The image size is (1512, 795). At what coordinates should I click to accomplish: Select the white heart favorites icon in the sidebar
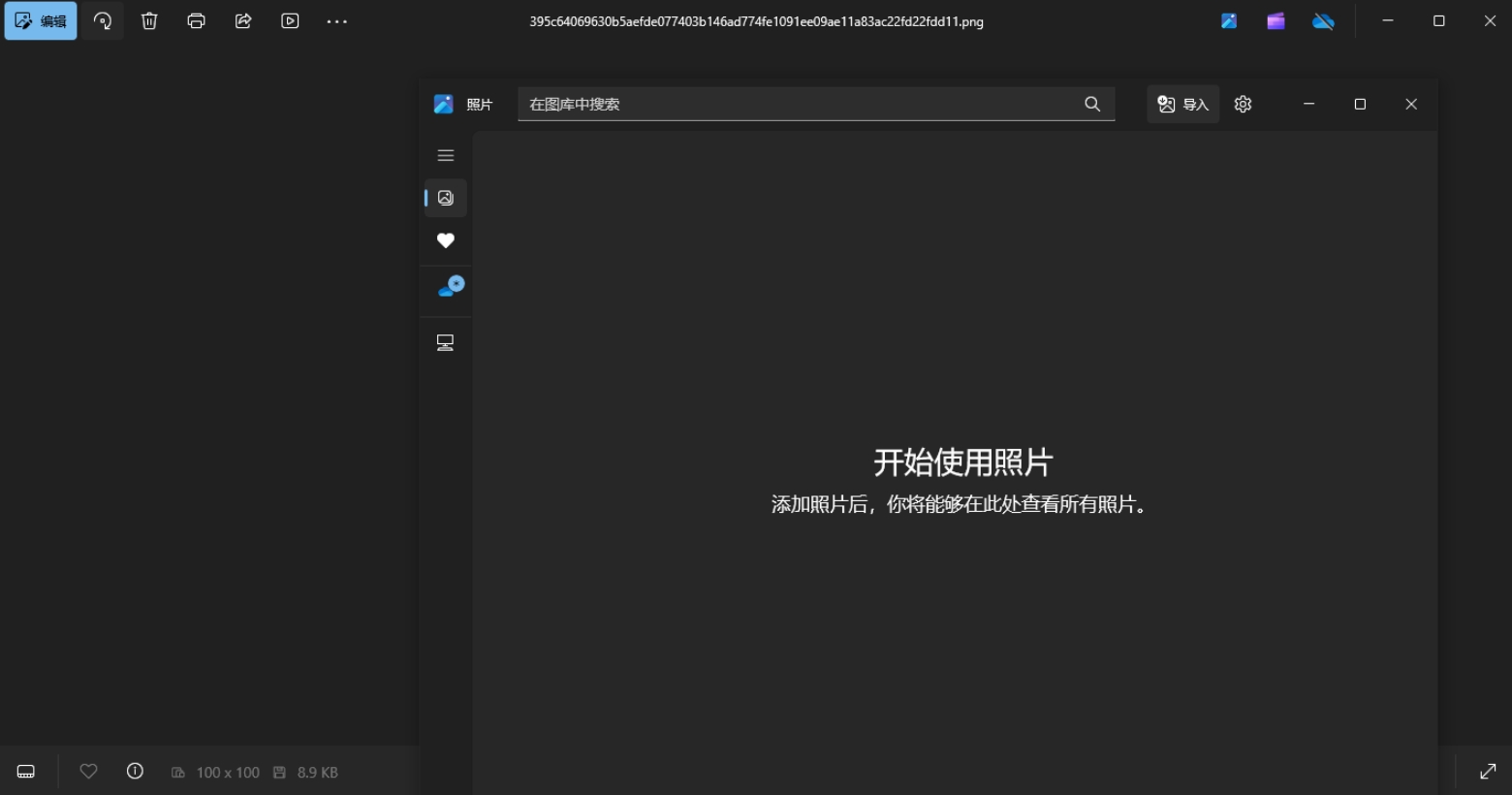pyautogui.click(x=446, y=240)
